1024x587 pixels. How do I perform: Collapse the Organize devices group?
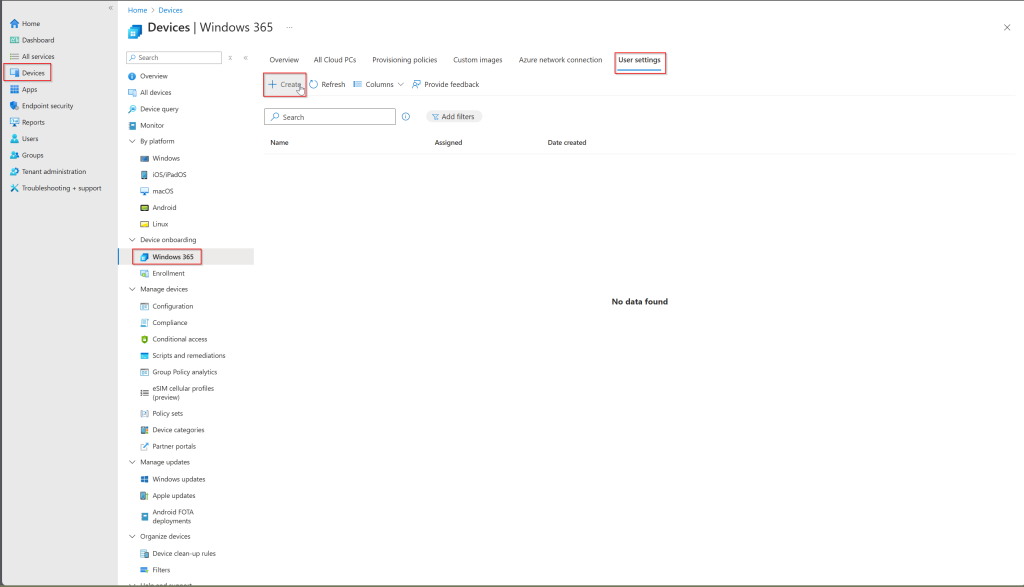tap(132, 536)
